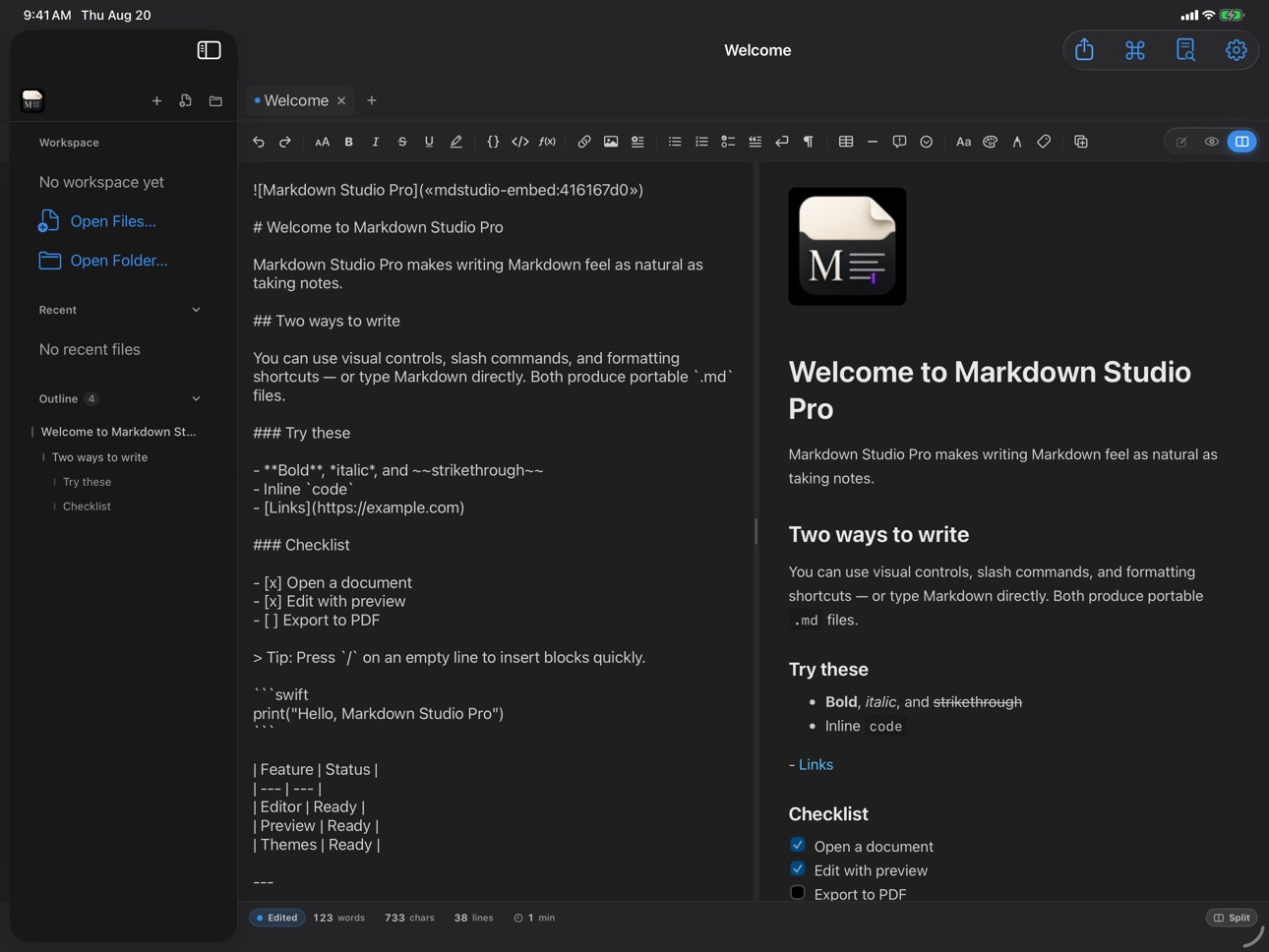Click the tag icon in the toolbar
Screen dimensions: 1269x952
coord(1044,142)
